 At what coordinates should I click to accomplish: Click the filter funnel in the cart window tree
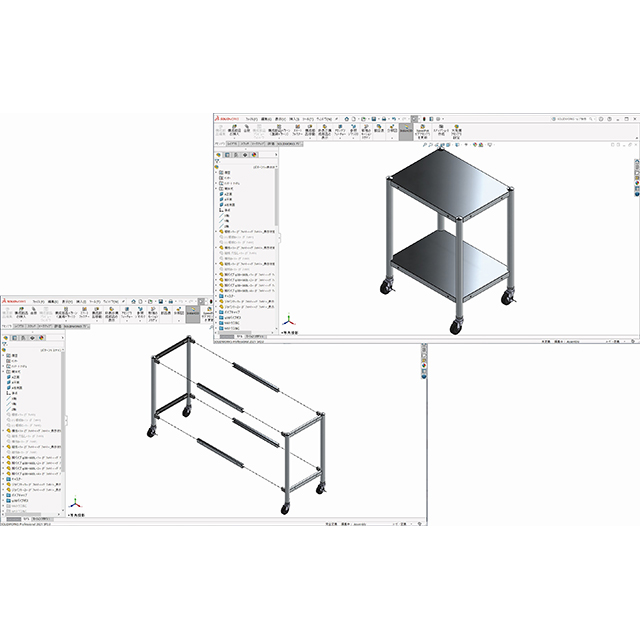pyautogui.click(x=217, y=161)
